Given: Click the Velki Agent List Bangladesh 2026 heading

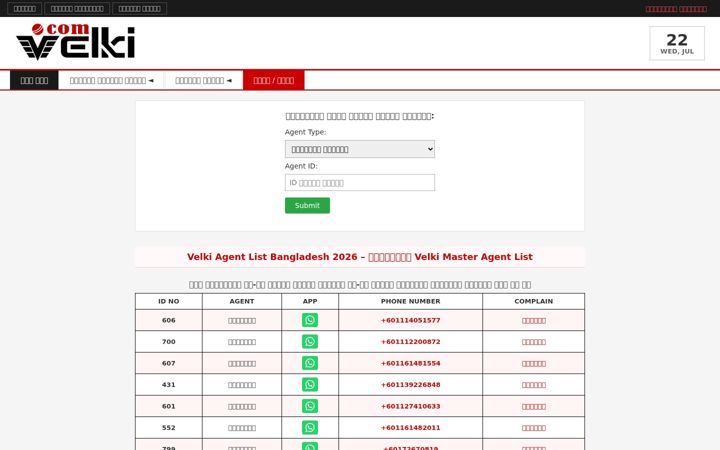Looking at the screenshot, I should pyautogui.click(x=360, y=257).
